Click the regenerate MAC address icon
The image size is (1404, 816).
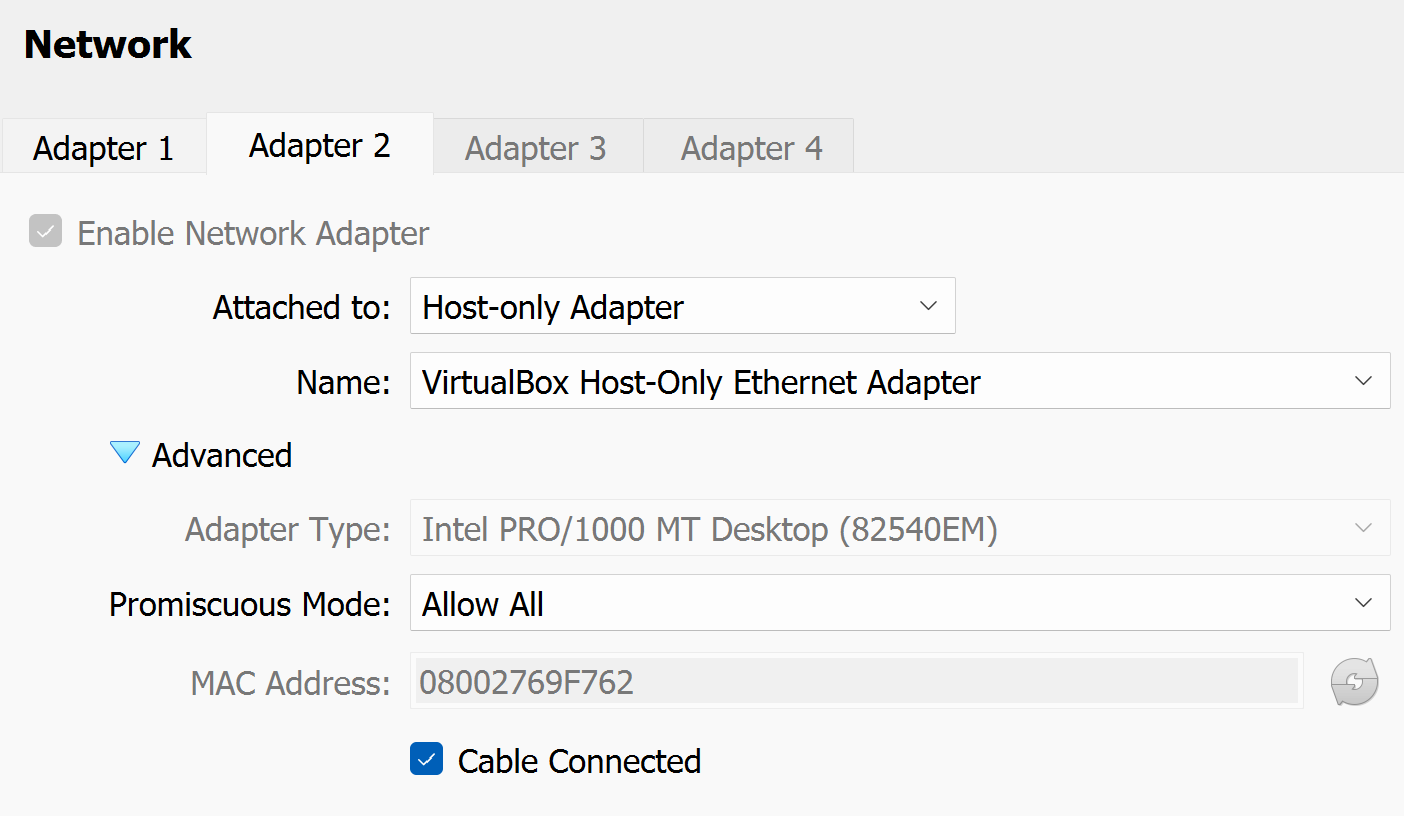[x=1354, y=682]
